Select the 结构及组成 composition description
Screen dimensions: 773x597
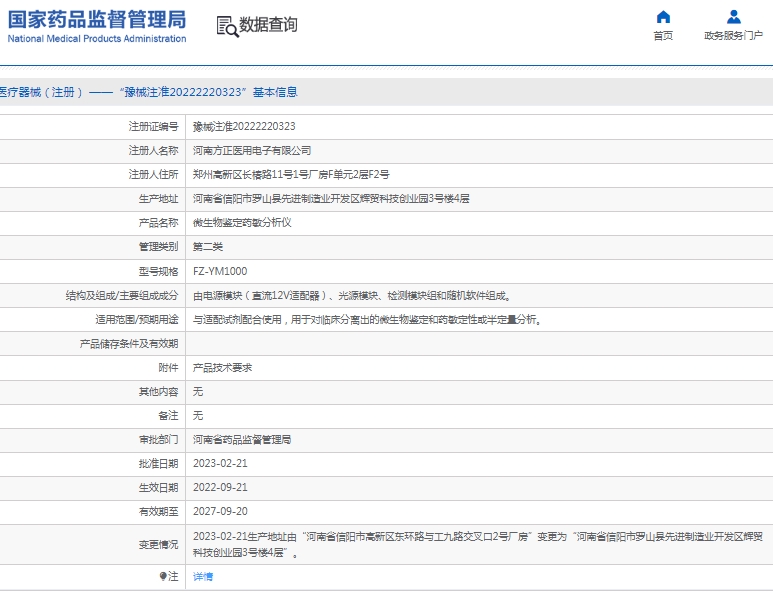(352, 295)
